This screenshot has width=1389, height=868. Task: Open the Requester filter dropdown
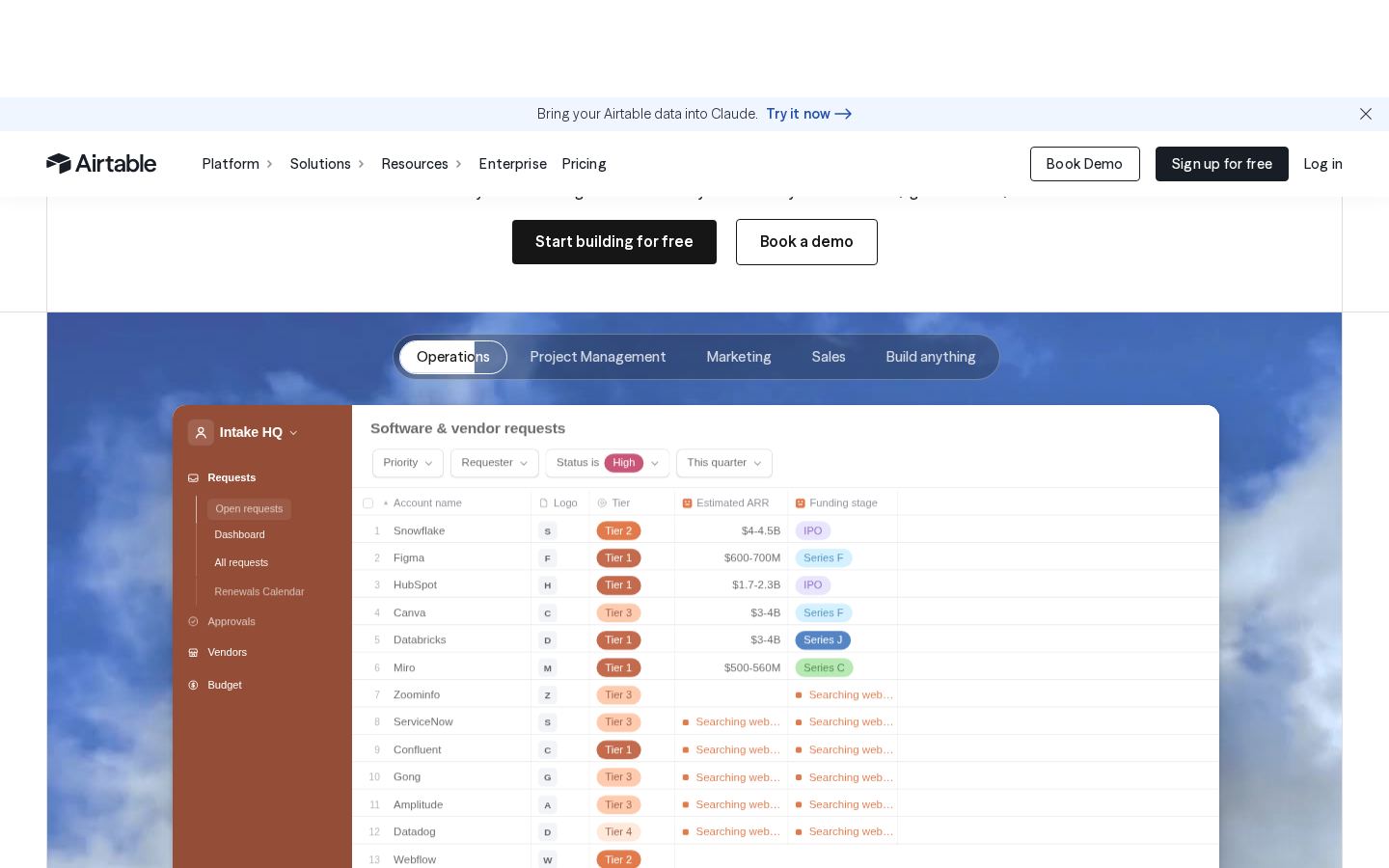click(x=495, y=463)
